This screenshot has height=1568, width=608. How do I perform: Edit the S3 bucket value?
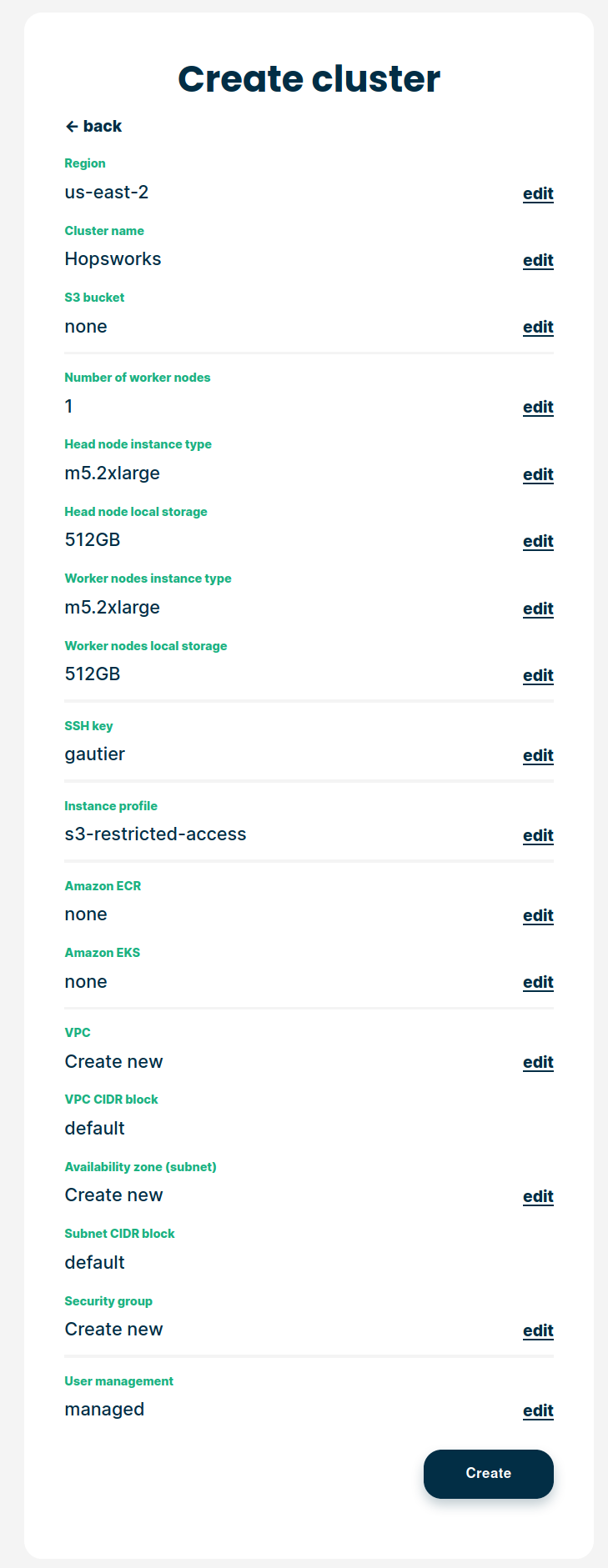click(538, 327)
